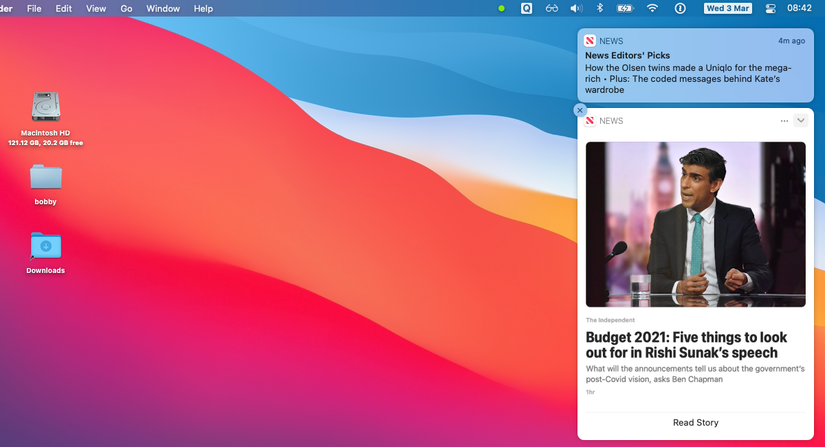Click News app icon in expanded notification
The width and height of the screenshot is (825, 447).
pyautogui.click(x=590, y=121)
